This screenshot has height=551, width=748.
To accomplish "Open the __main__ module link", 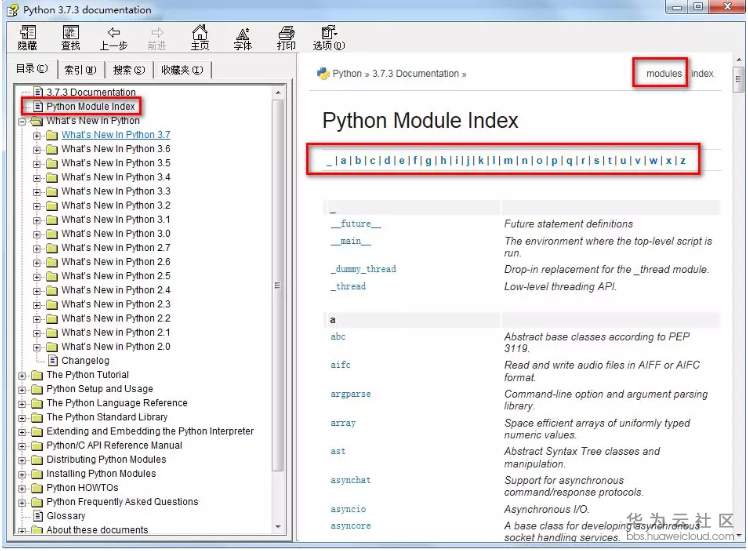I will (351, 241).
